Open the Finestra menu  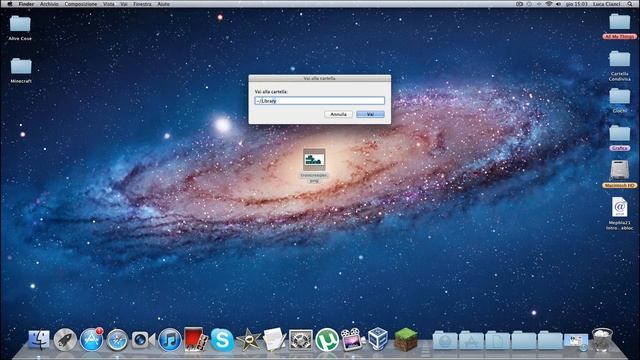coord(142,4)
